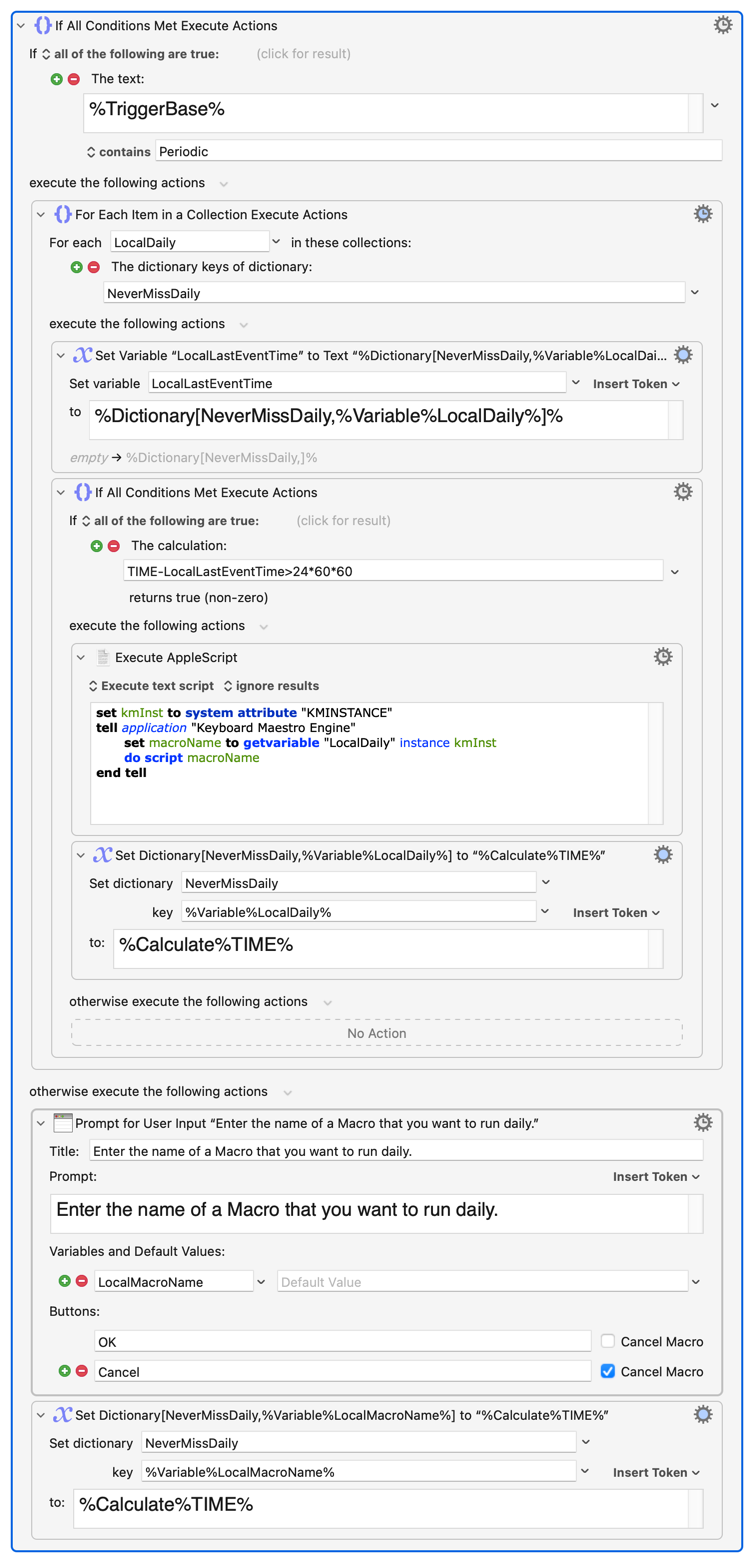Open the 'contains' comparison popup

pyautogui.click(x=119, y=151)
